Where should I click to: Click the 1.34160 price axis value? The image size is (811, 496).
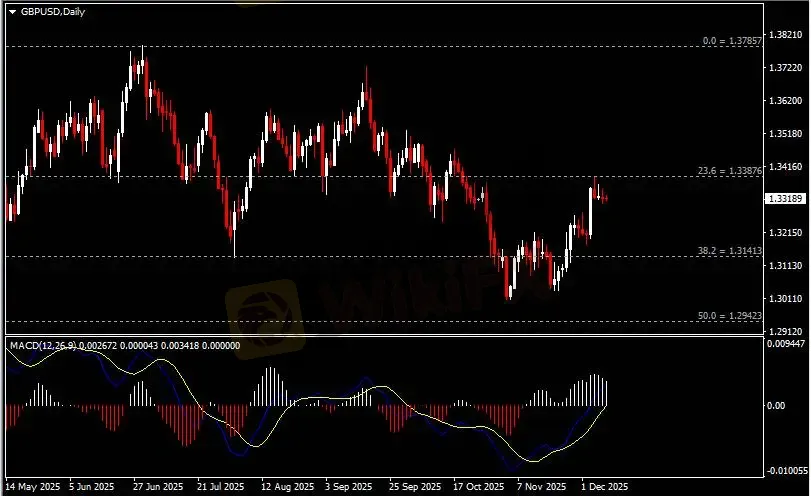[x=785, y=167]
